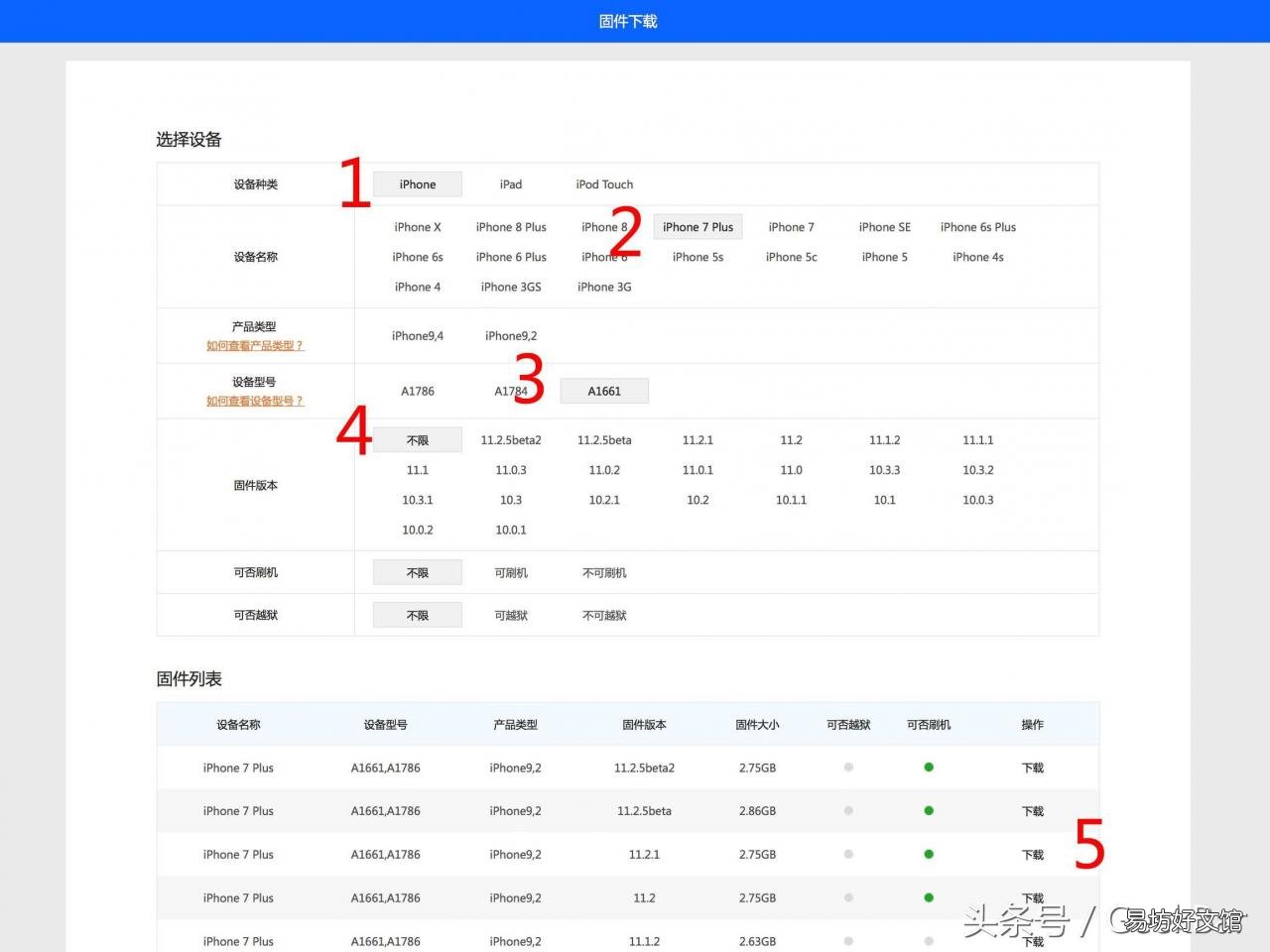Filter by firmware version 10.3.1

418,500
